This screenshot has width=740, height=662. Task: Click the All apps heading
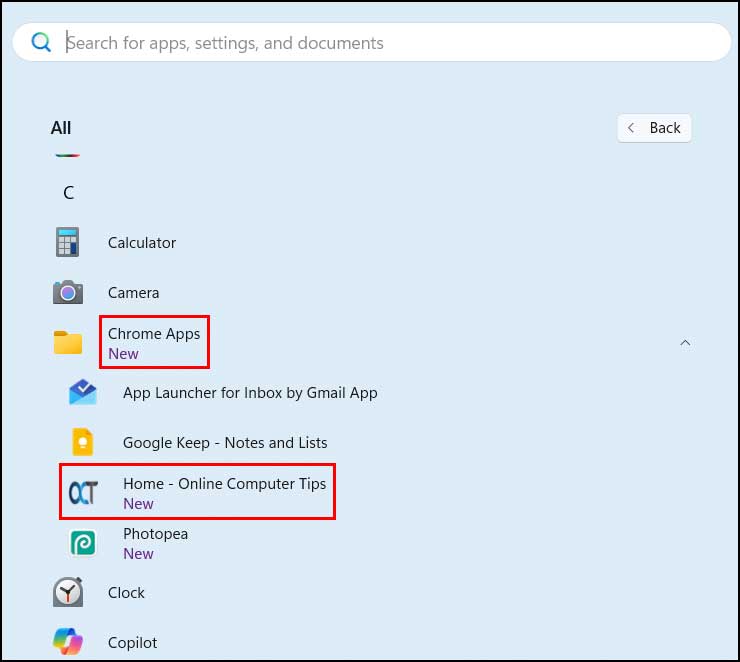pos(61,128)
